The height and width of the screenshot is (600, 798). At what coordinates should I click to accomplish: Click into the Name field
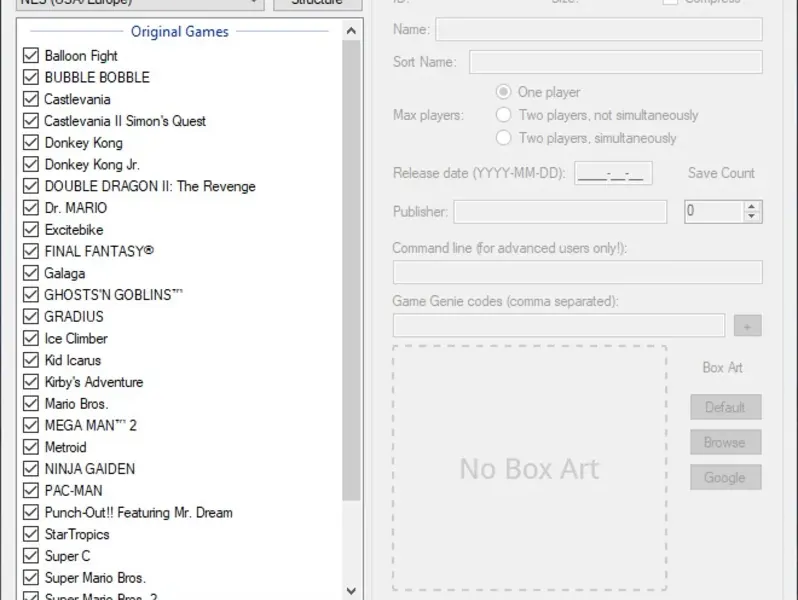pyautogui.click(x=599, y=29)
